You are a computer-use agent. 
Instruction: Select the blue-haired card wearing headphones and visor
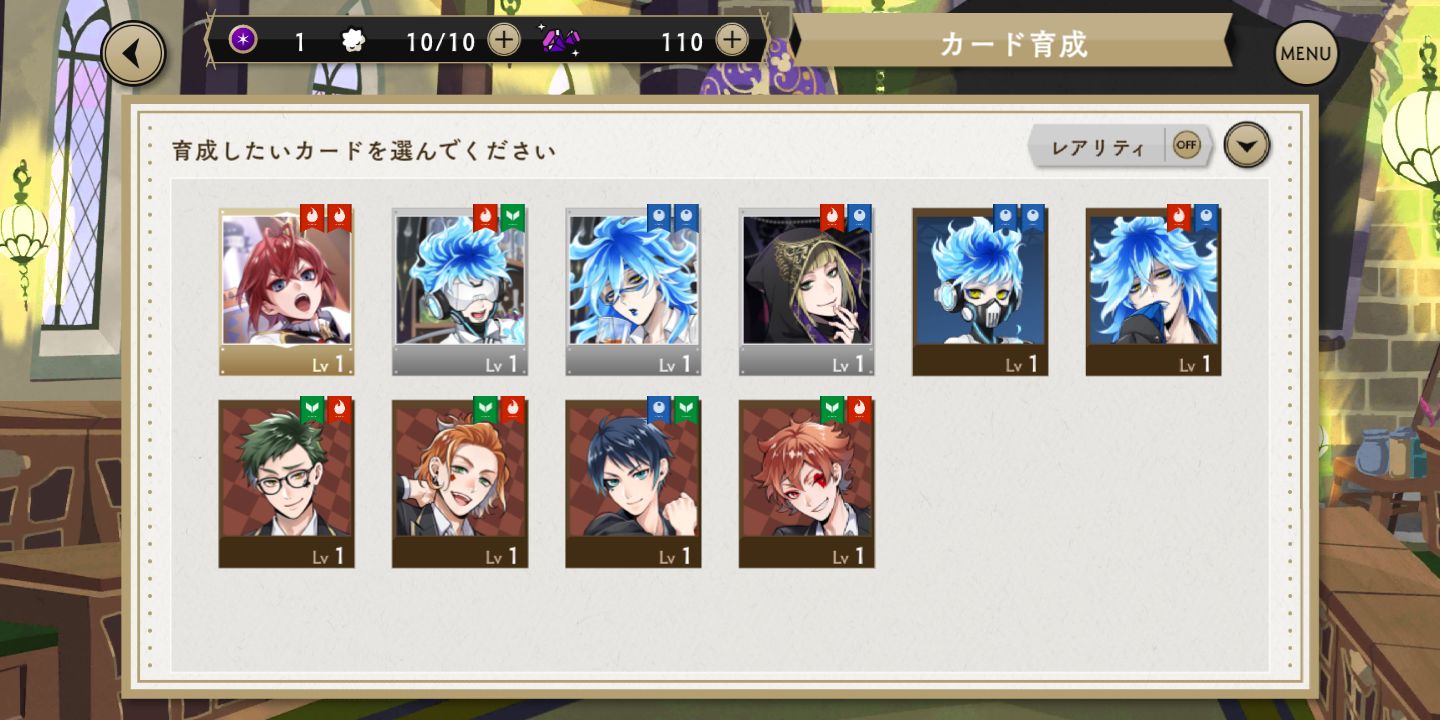[460, 291]
